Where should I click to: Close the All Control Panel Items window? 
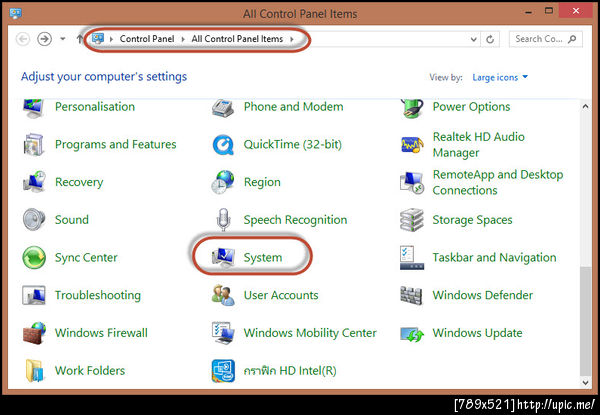pos(576,11)
